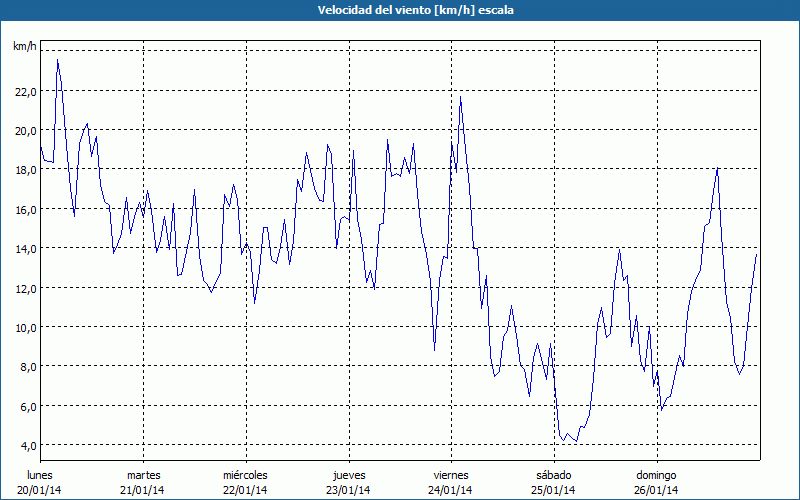Click the 'domingo' day label
The image size is (800, 500).
(x=657, y=474)
